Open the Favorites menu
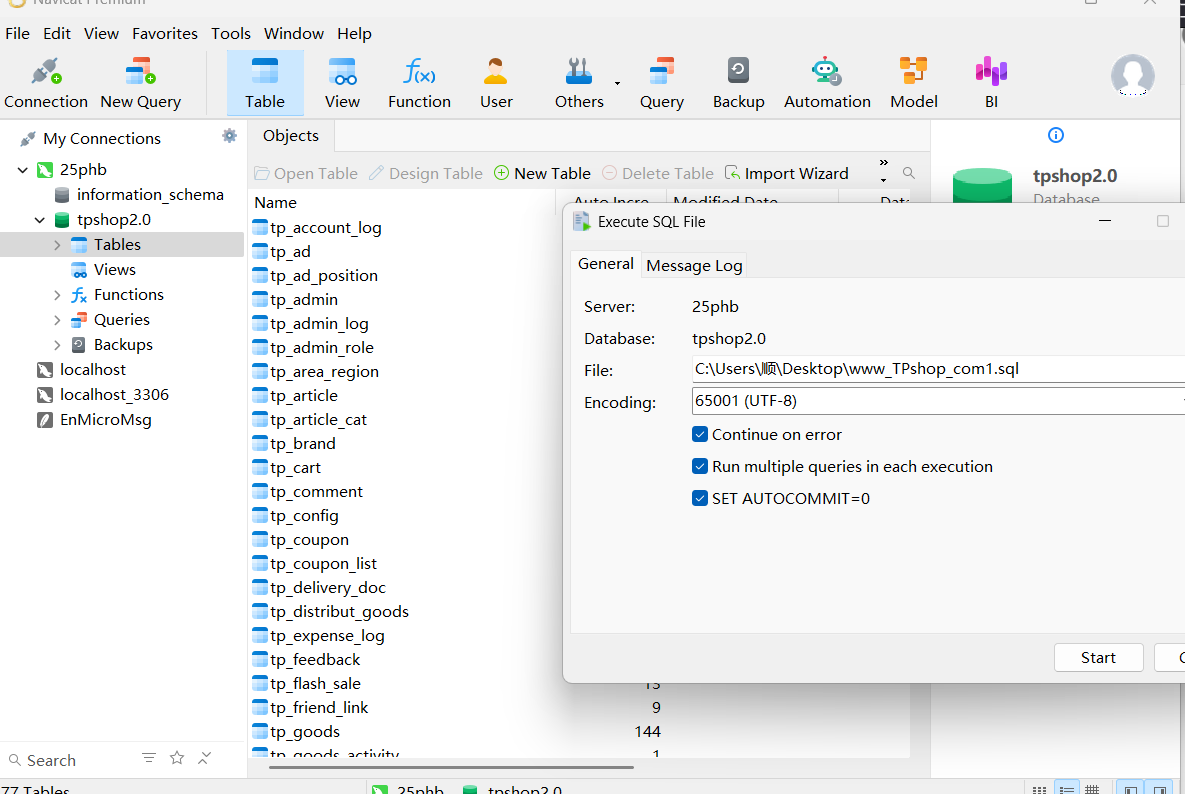 [165, 33]
